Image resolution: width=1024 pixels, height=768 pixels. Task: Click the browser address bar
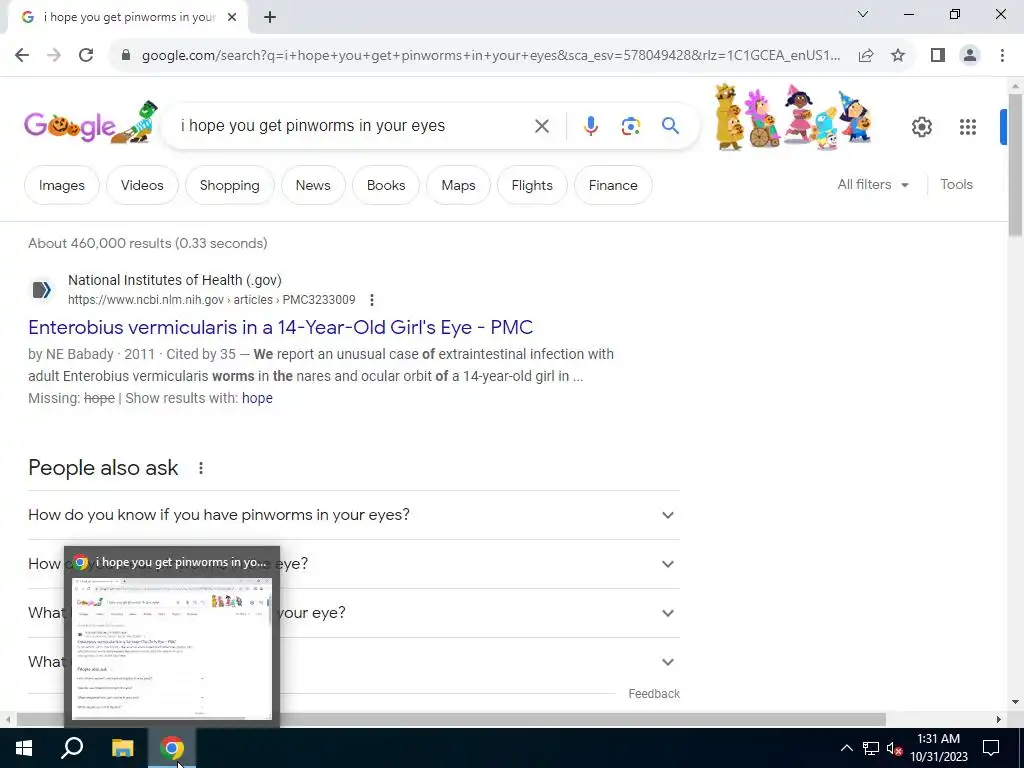click(490, 56)
